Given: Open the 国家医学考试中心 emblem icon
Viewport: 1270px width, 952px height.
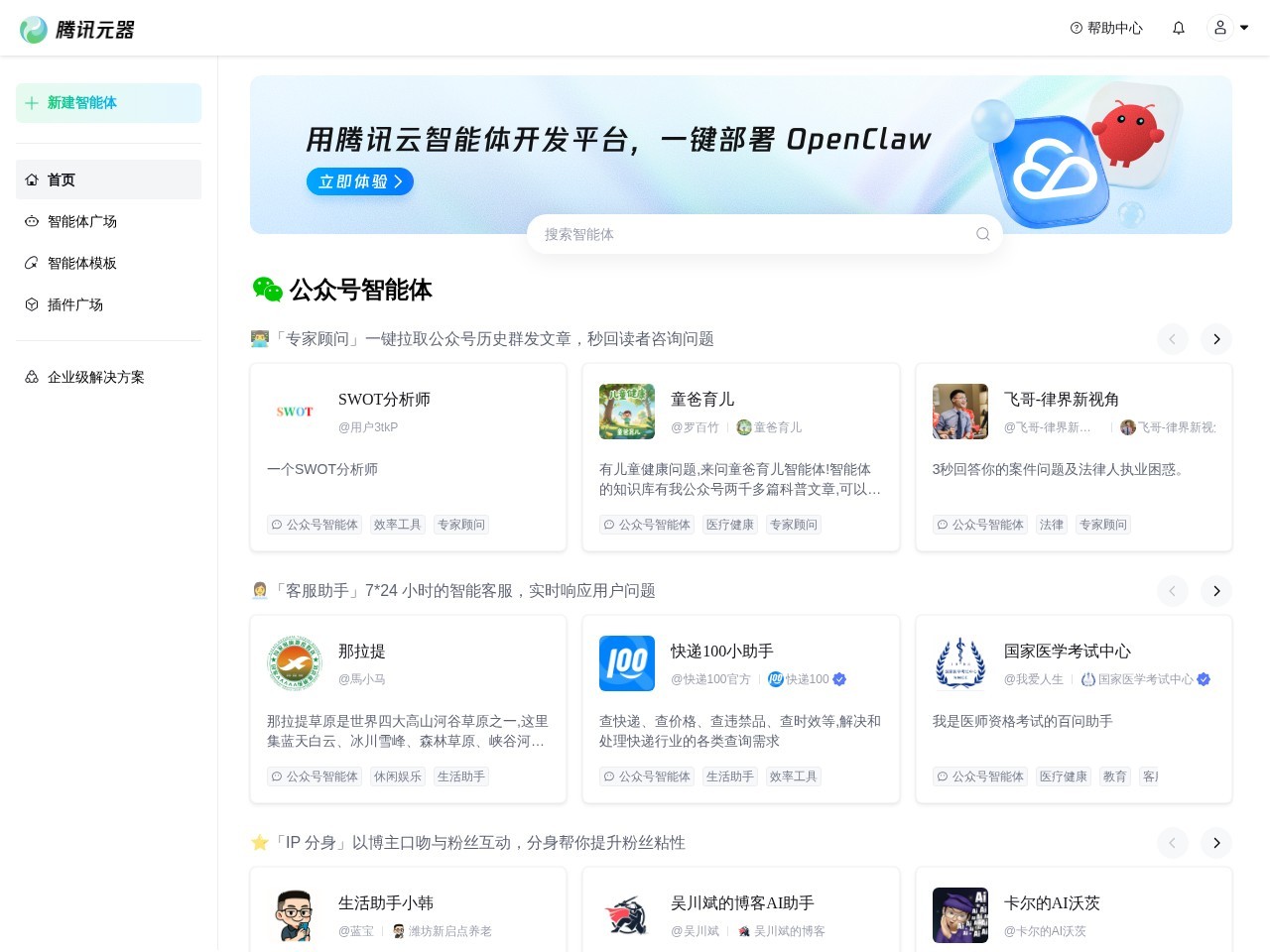Looking at the screenshot, I should tap(960, 663).
